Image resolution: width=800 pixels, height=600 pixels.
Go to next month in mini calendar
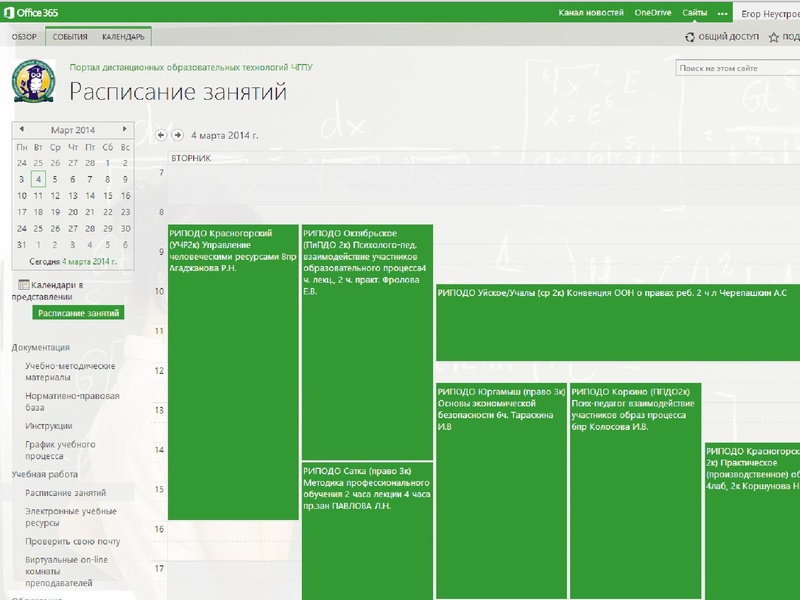(x=124, y=130)
